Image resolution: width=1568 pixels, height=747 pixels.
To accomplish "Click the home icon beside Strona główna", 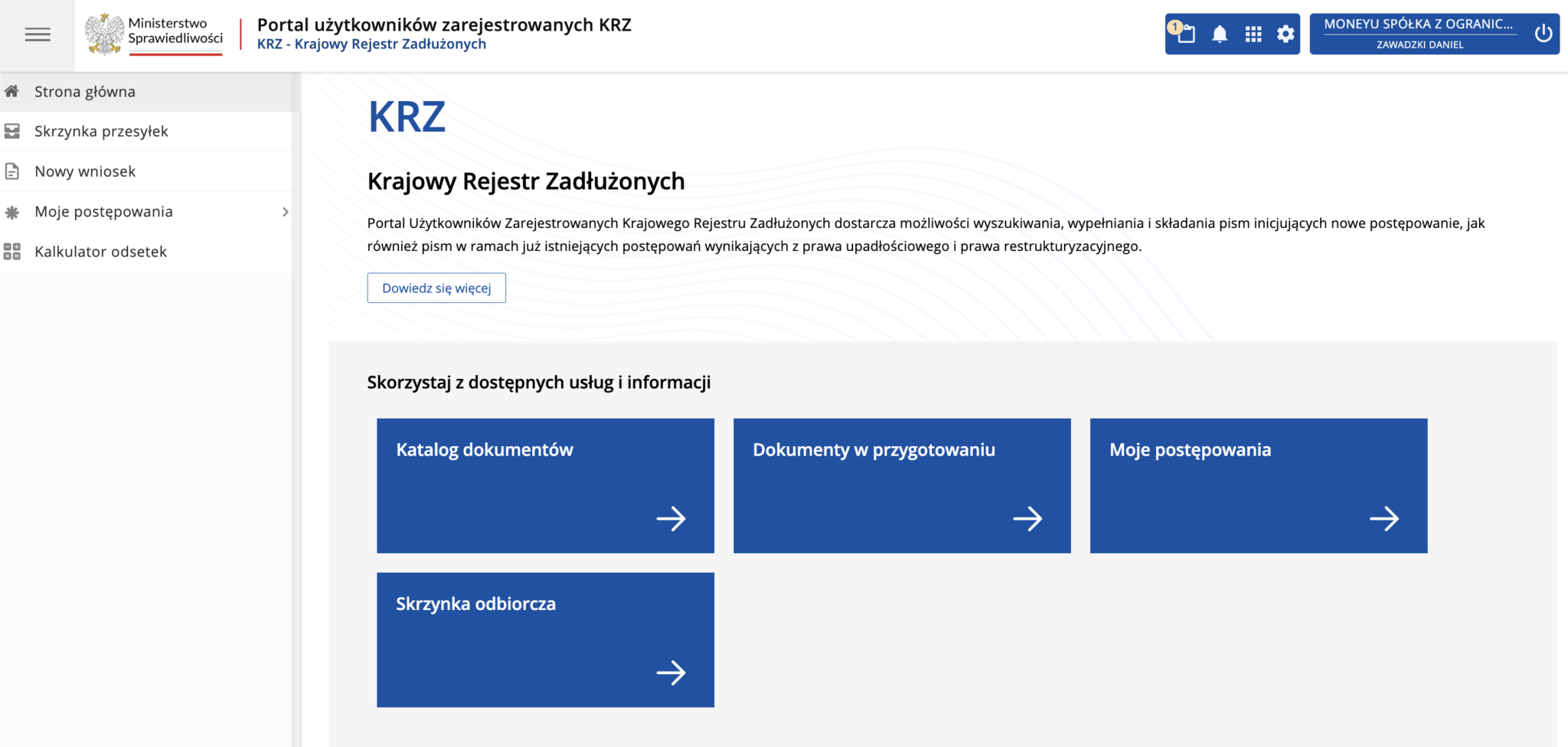I will pos(12,92).
